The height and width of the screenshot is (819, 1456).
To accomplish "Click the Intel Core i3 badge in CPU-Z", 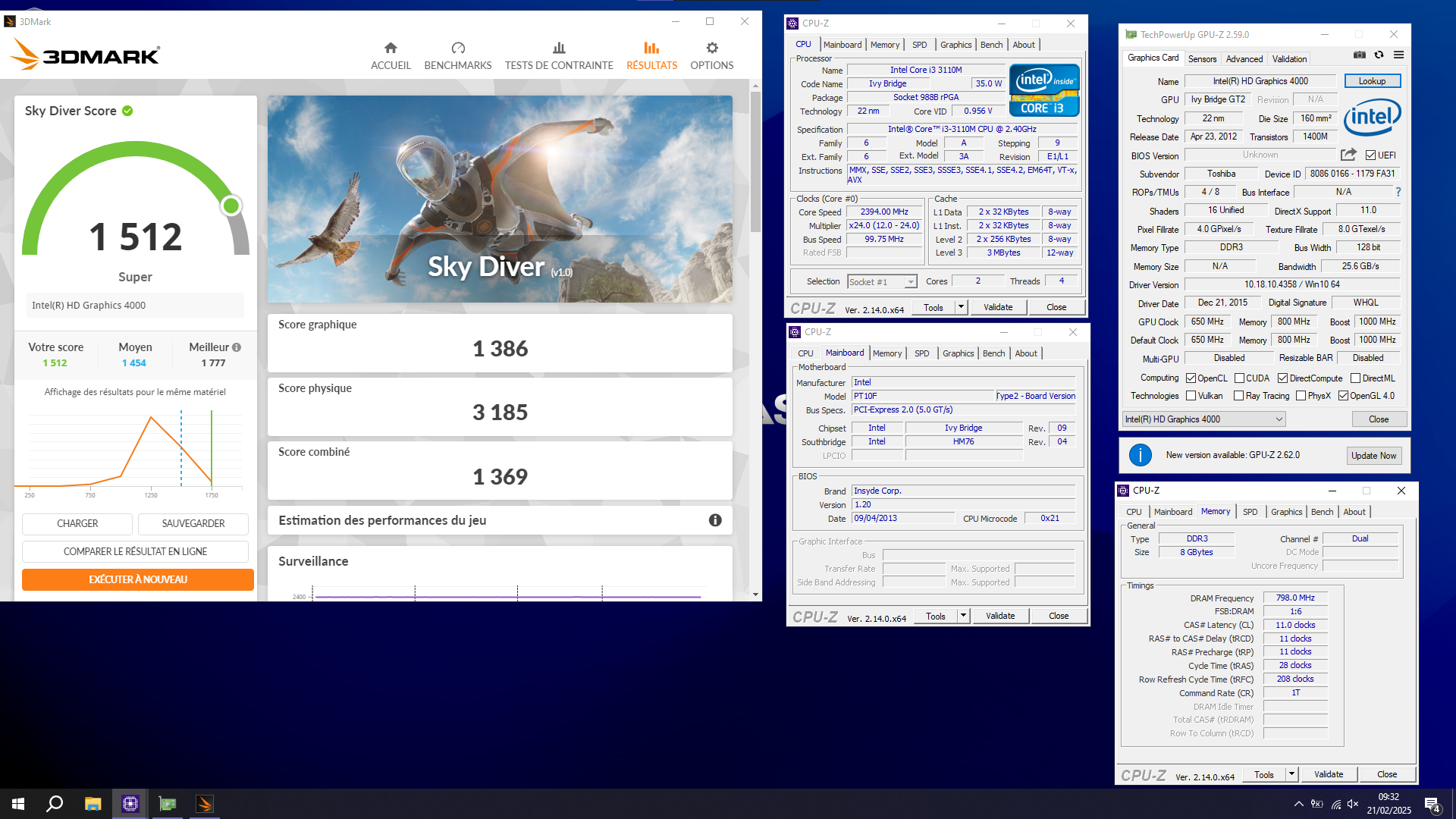I will point(1044,91).
